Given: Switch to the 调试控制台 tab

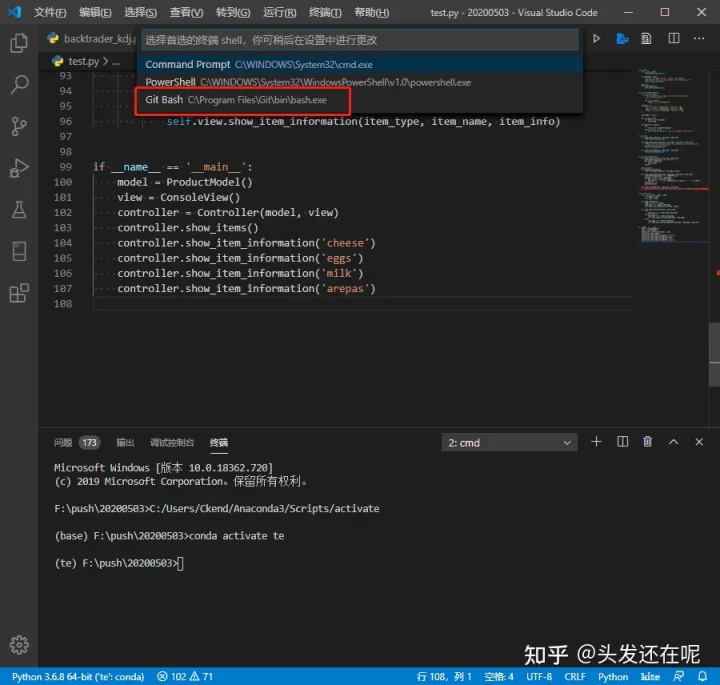Looking at the screenshot, I should (172, 442).
